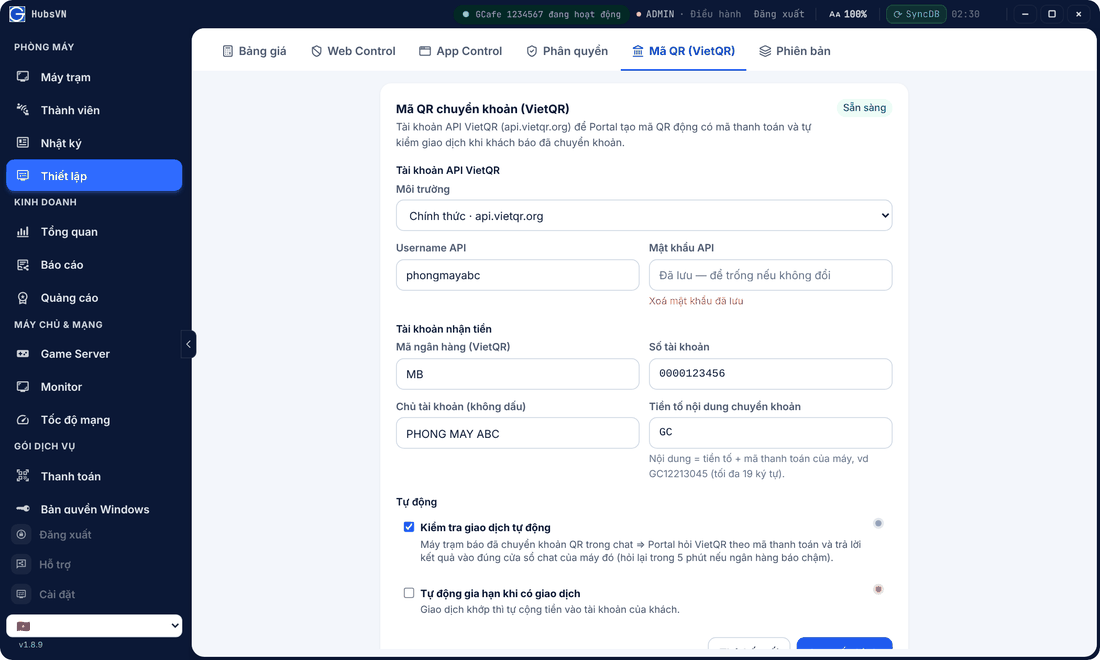Select the Mã QR (VietQR) tab
Viewport: 1100px width, 660px height.
[683, 50]
